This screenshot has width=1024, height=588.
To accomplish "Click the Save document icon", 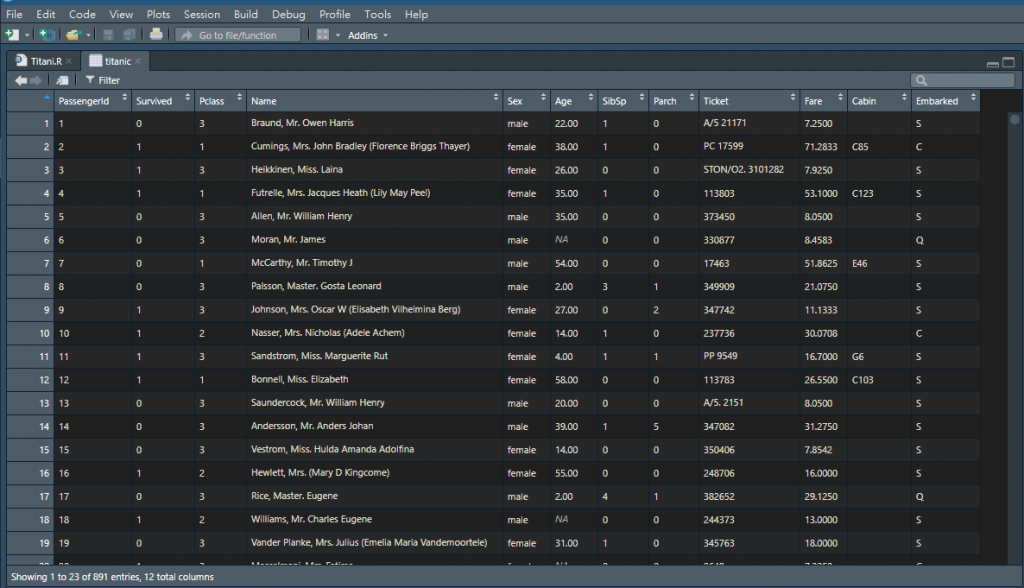I will click(x=108, y=35).
